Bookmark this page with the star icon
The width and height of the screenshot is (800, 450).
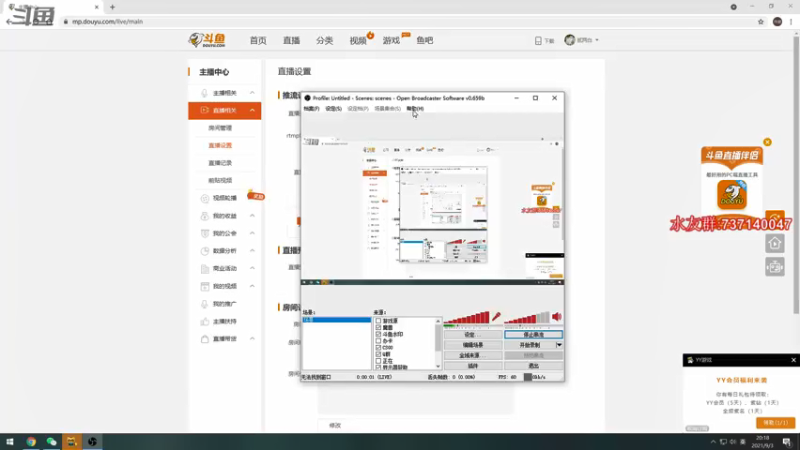pyautogui.click(x=761, y=21)
